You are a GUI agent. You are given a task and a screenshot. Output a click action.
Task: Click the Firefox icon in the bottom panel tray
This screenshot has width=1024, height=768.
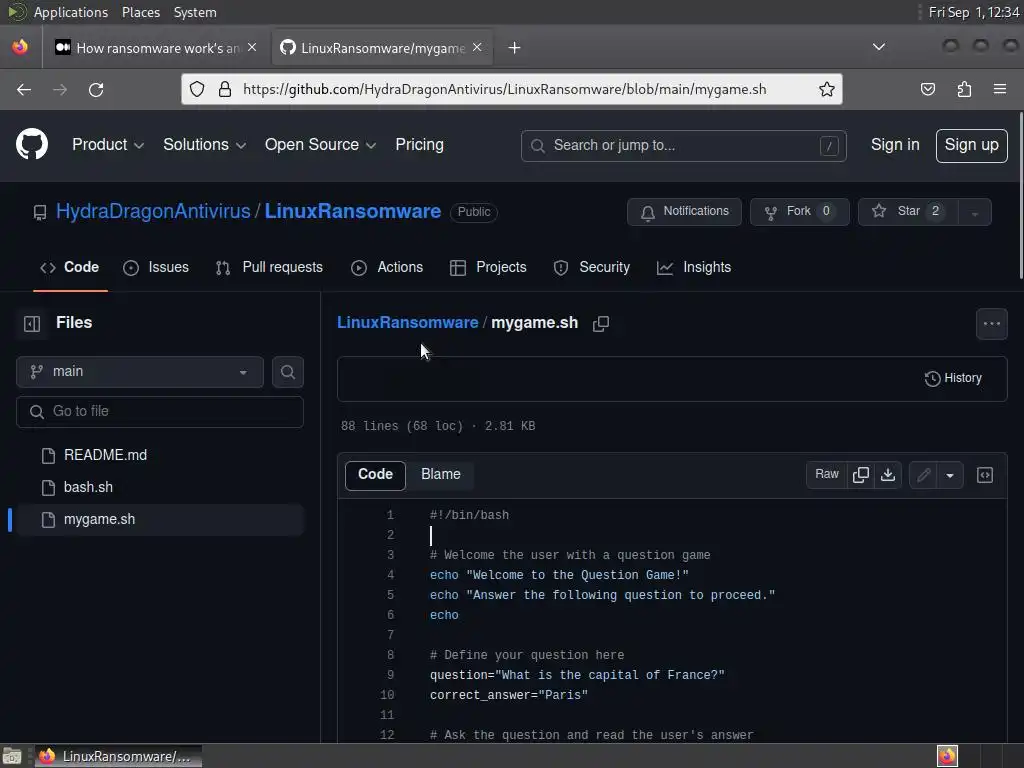947,756
